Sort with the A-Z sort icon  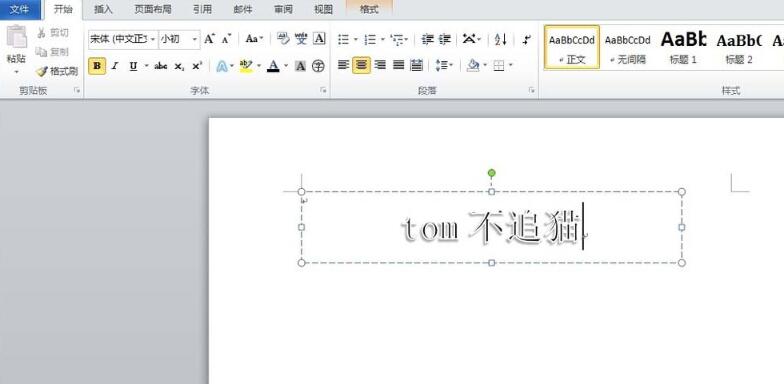pos(500,39)
